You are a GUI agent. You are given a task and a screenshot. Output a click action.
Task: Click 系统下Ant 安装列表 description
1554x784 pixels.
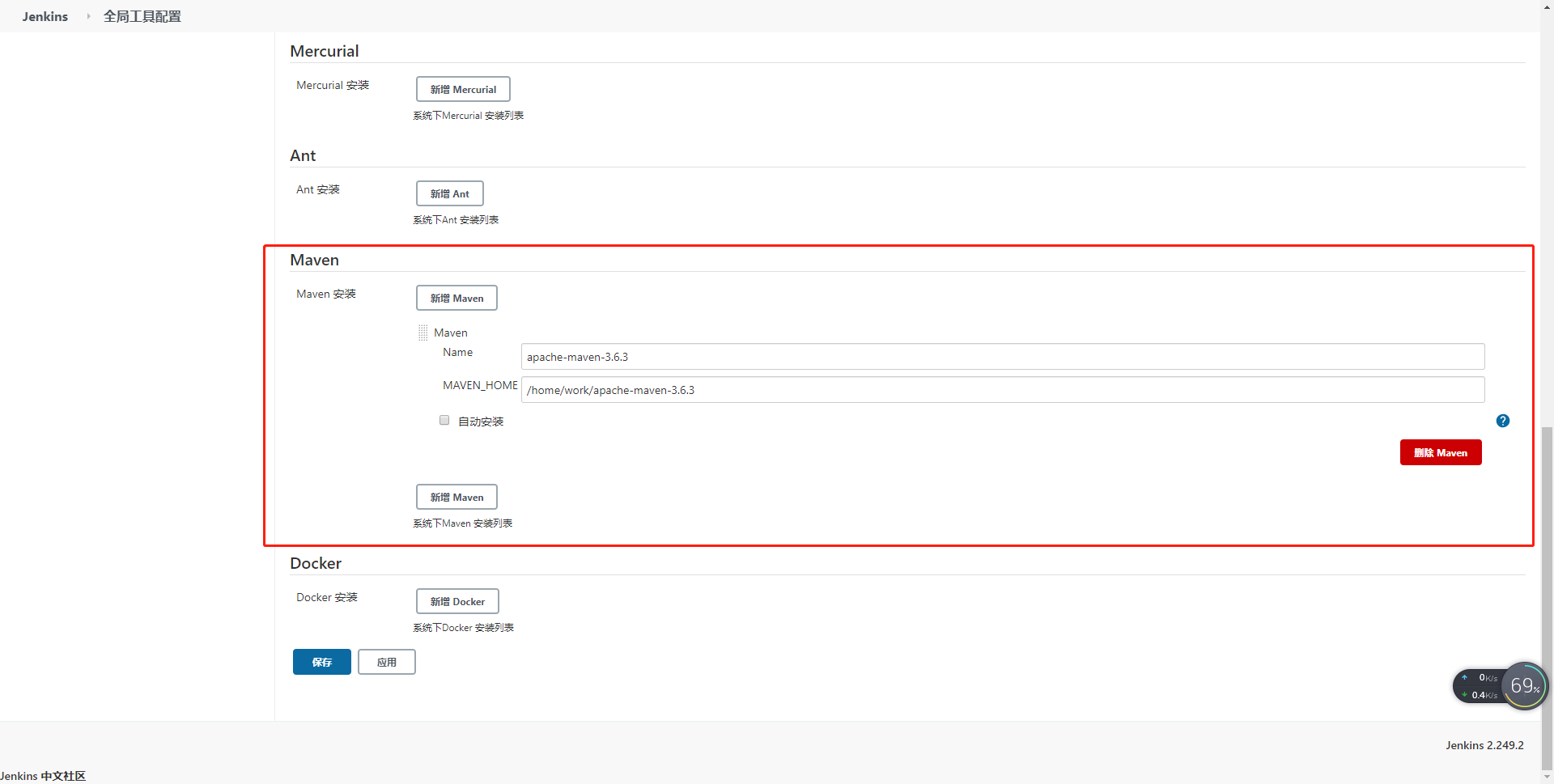pos(456,220)
